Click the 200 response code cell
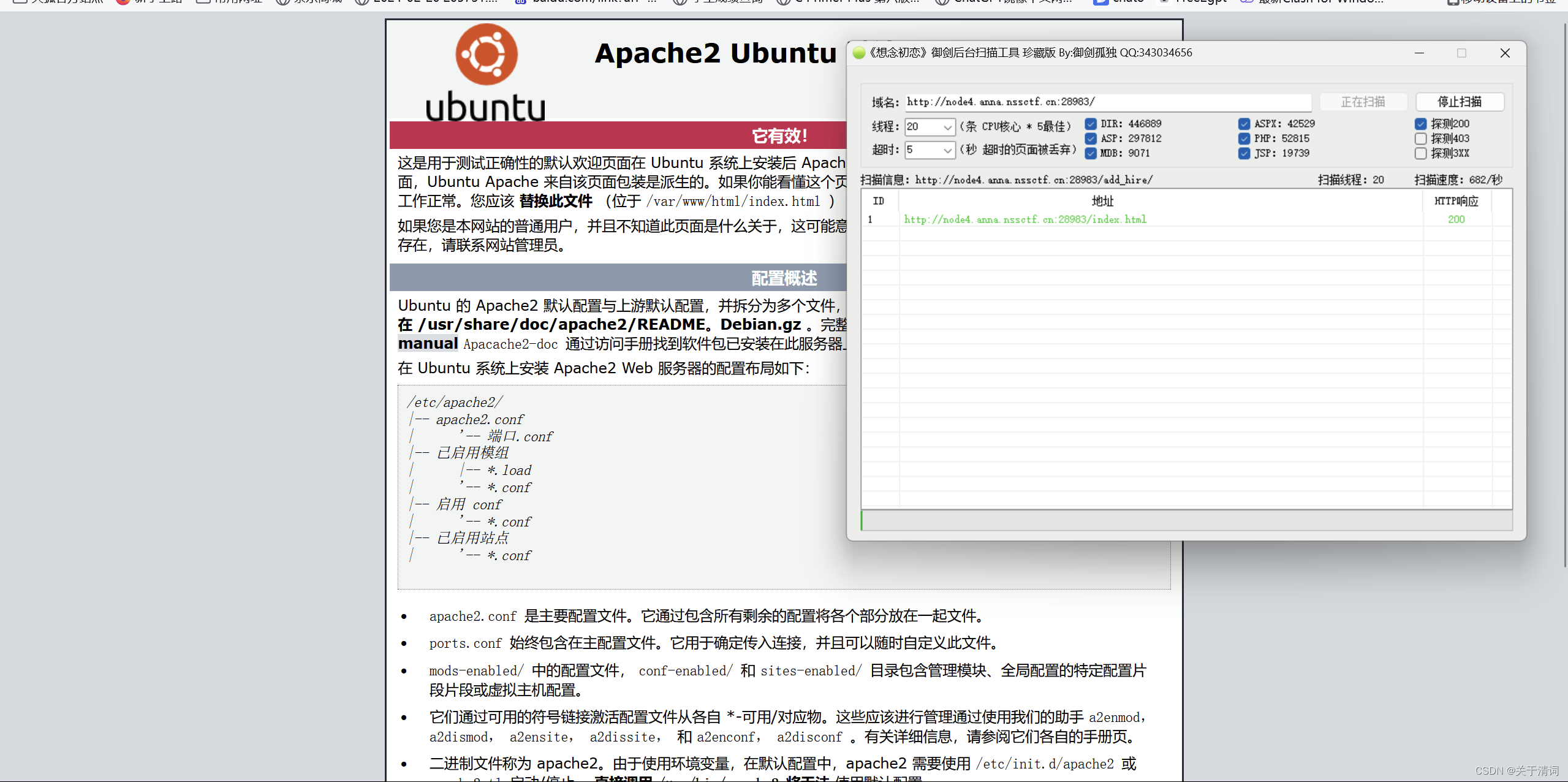The width and height of the screenshot is (1568, 782). 1456,219
